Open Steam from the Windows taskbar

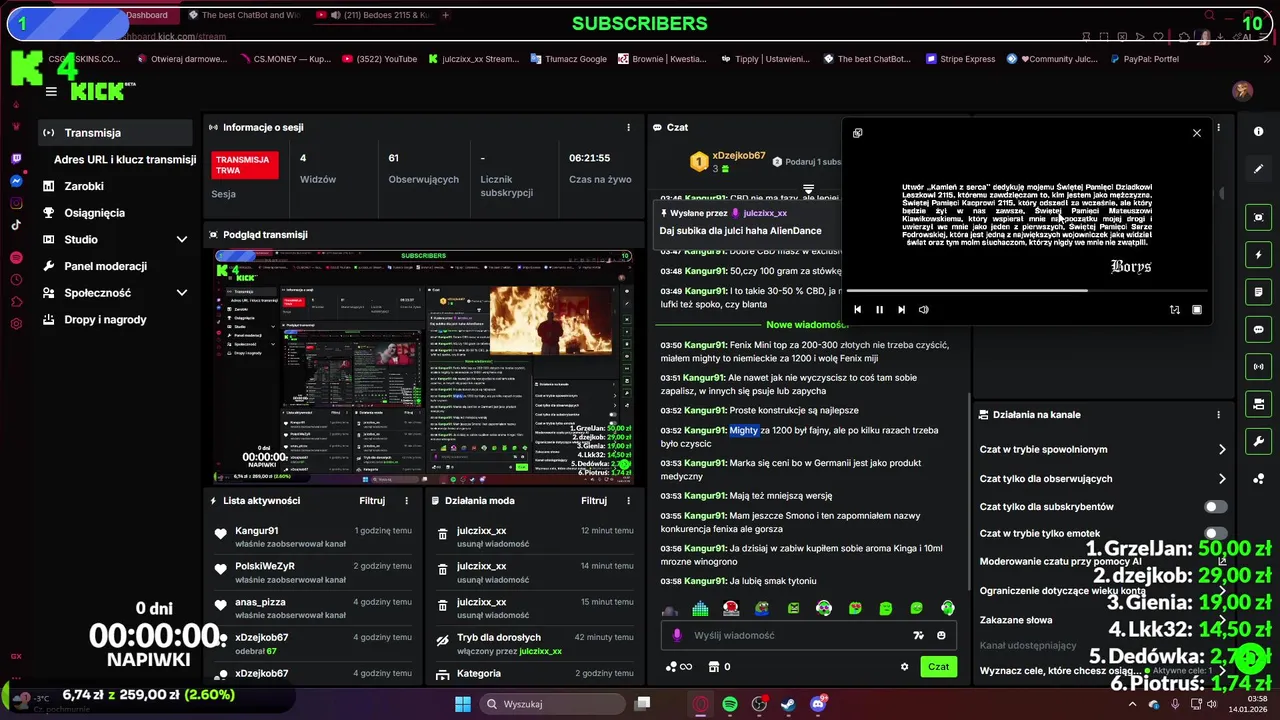[x=788, y=704]
